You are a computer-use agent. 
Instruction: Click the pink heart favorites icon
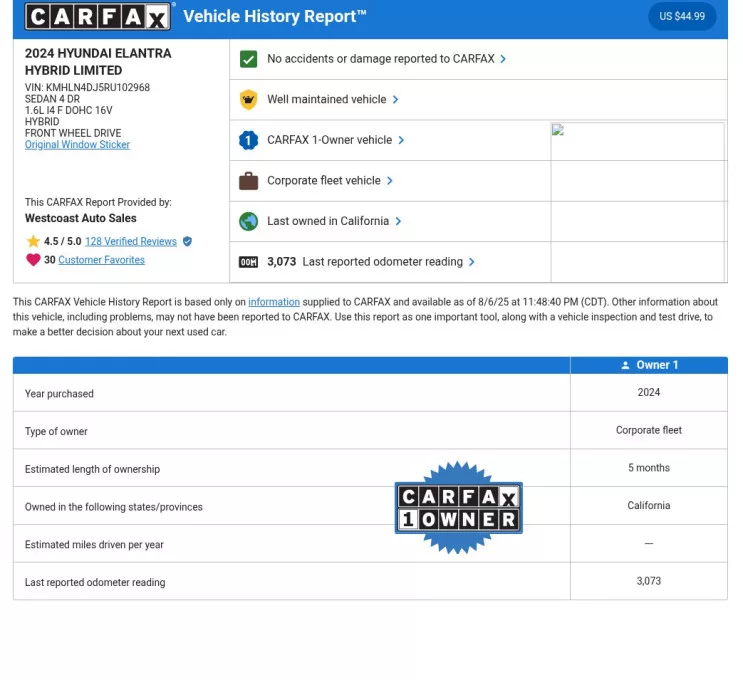point(33,260)
